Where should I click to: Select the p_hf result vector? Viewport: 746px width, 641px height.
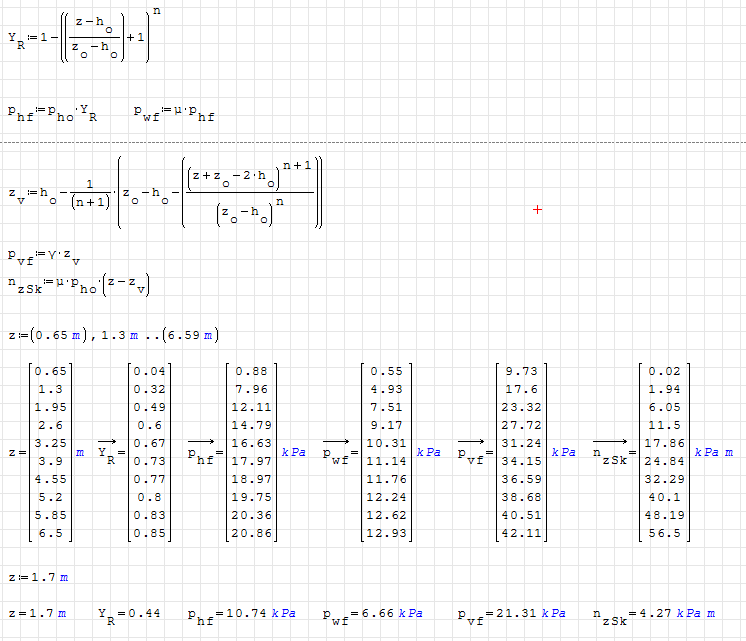pos(246,452)
